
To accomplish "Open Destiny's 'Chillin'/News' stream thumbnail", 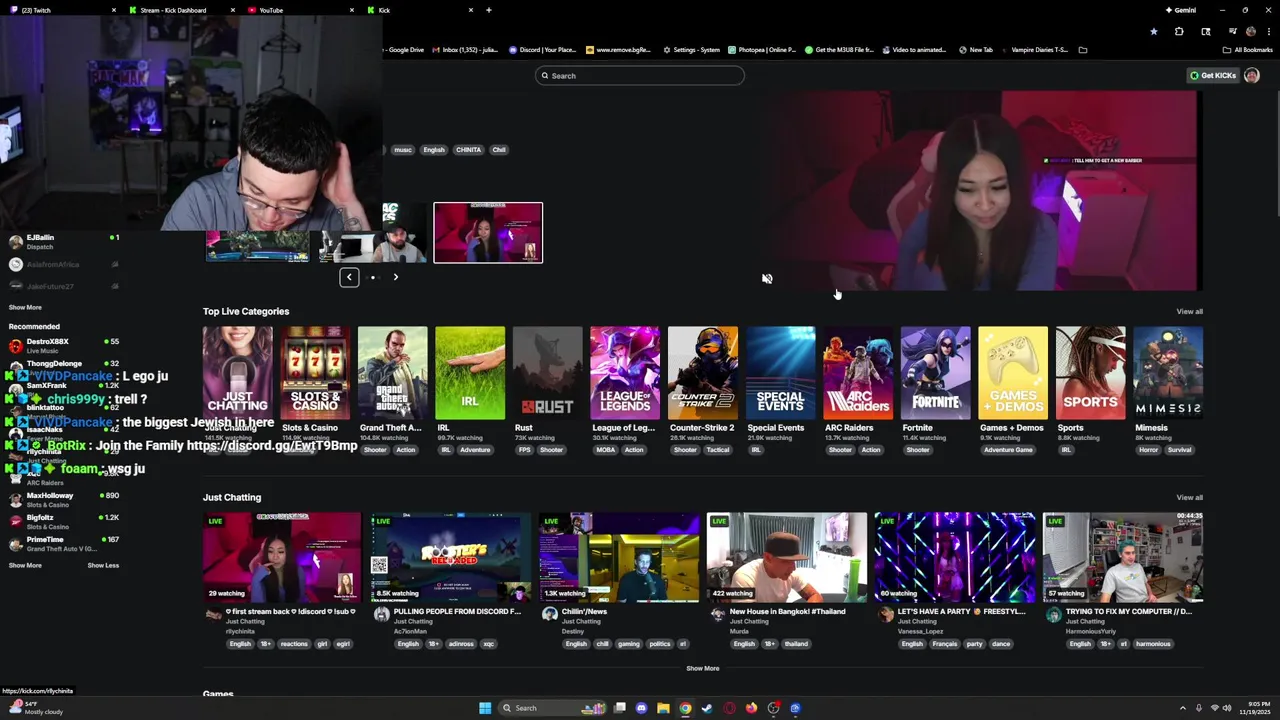I will (619, 557).
